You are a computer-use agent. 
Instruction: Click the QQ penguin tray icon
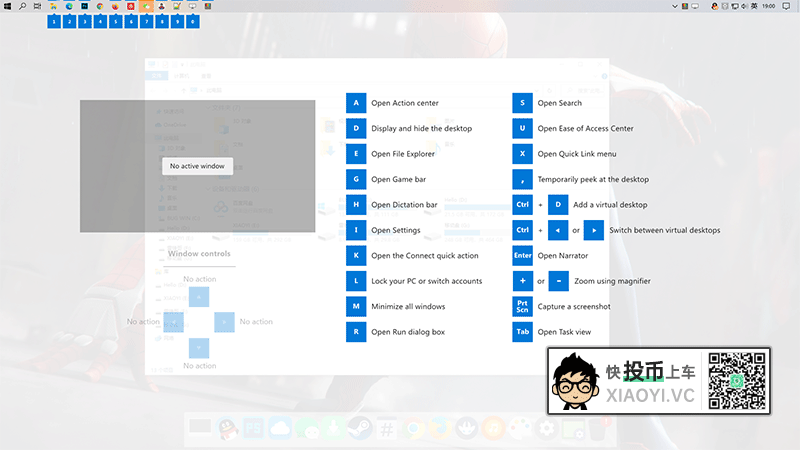click(714, 6)
